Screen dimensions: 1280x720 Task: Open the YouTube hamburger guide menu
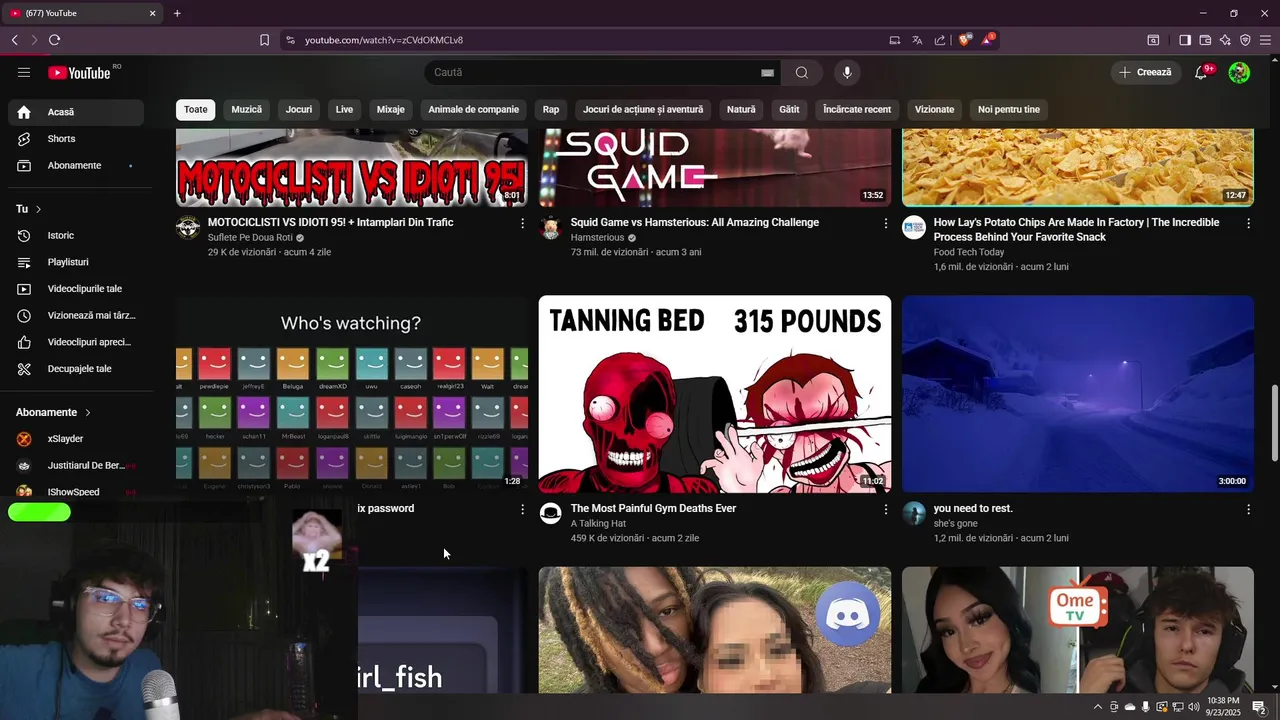(x=24, y=72)
